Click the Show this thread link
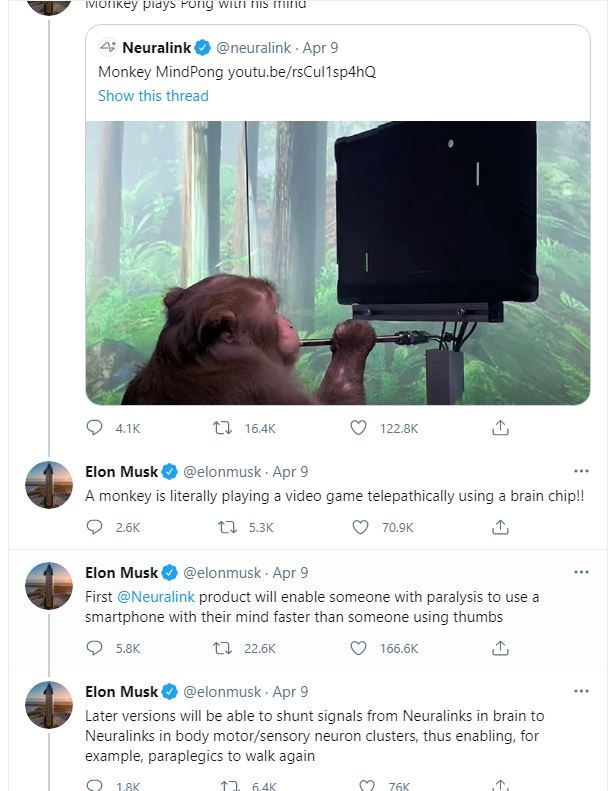 (153, 96)
